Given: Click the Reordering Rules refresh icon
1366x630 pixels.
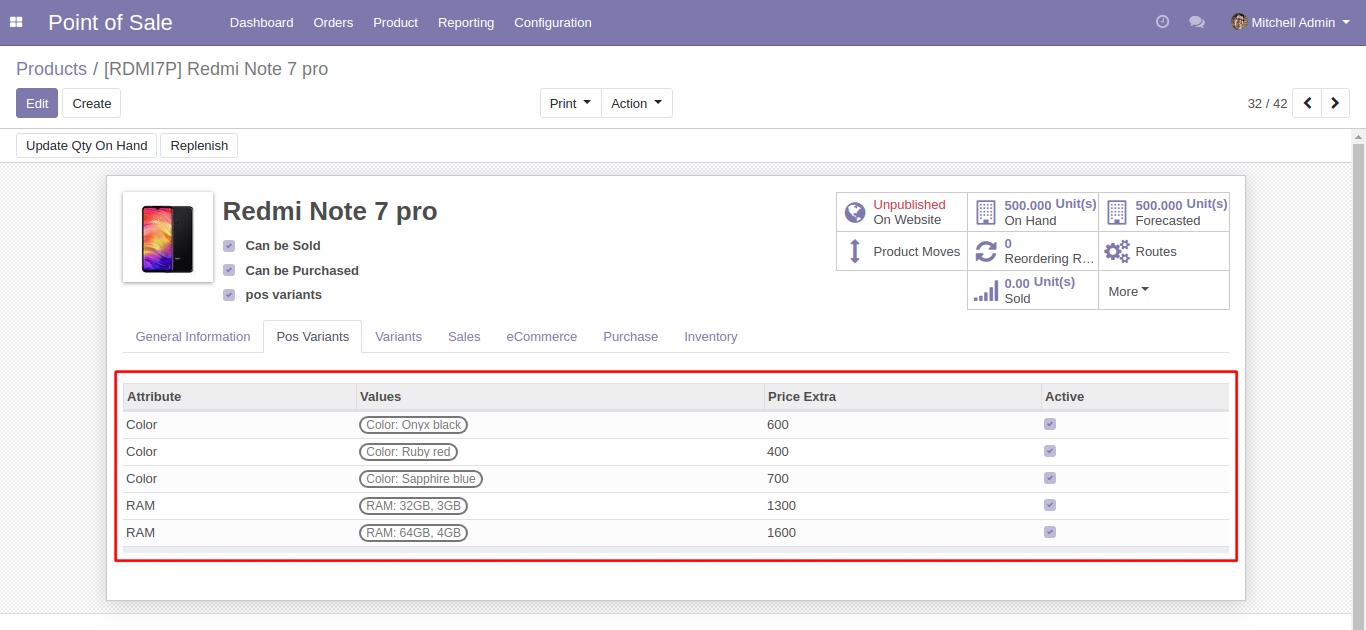Looking at the screenshot, I should click(986, 251).
